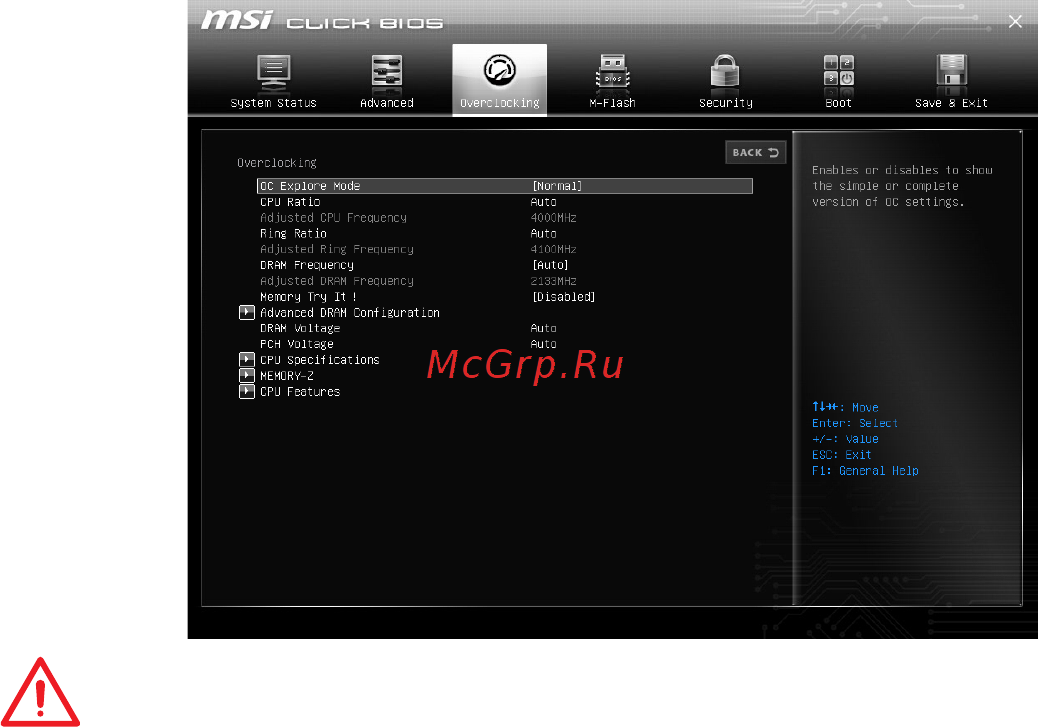
Task: Select the Overclocking gauge icon
Action: (500, 71)
